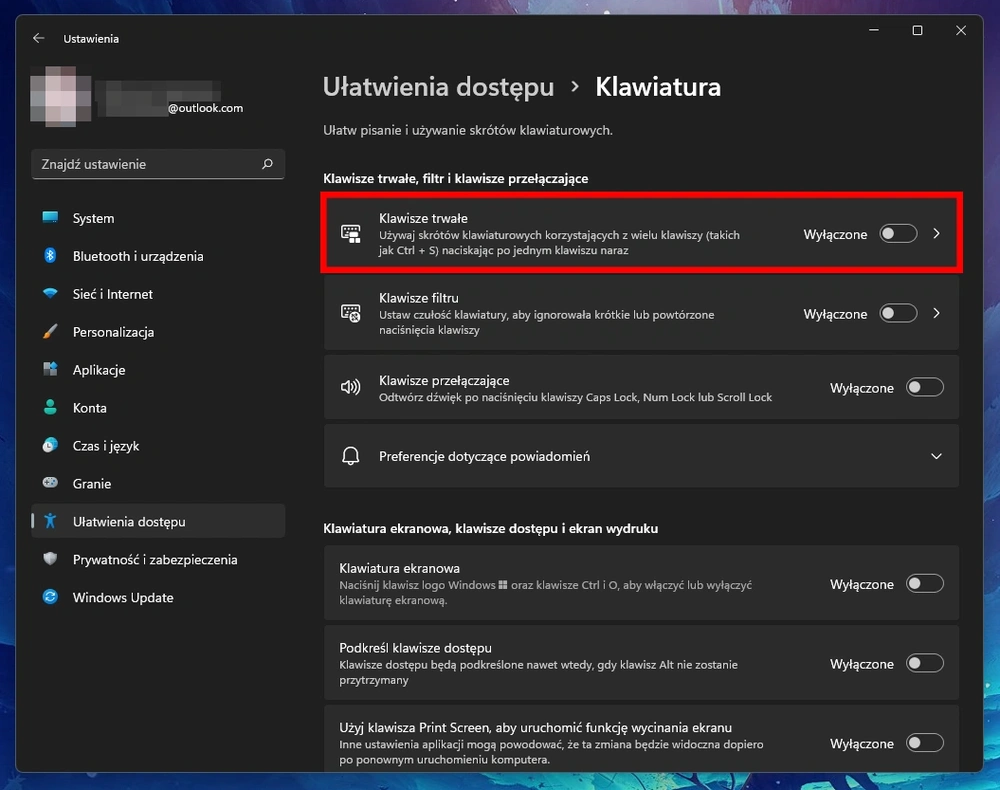Click the Aplikacje icon
The height and width of the screenshot is (790, 1000).
pos(50,369)
